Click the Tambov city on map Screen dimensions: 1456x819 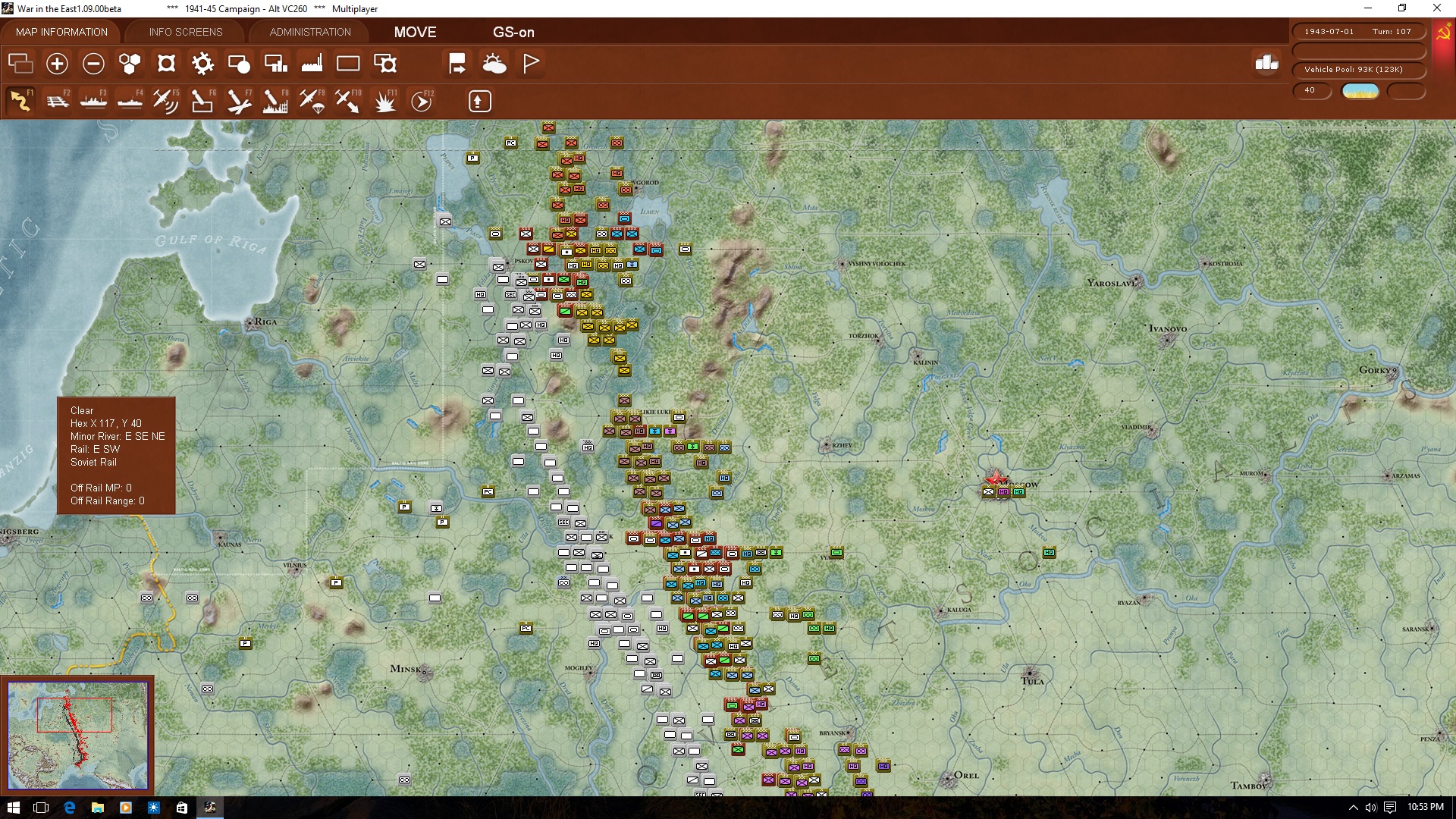click(x=1264, y=779)
